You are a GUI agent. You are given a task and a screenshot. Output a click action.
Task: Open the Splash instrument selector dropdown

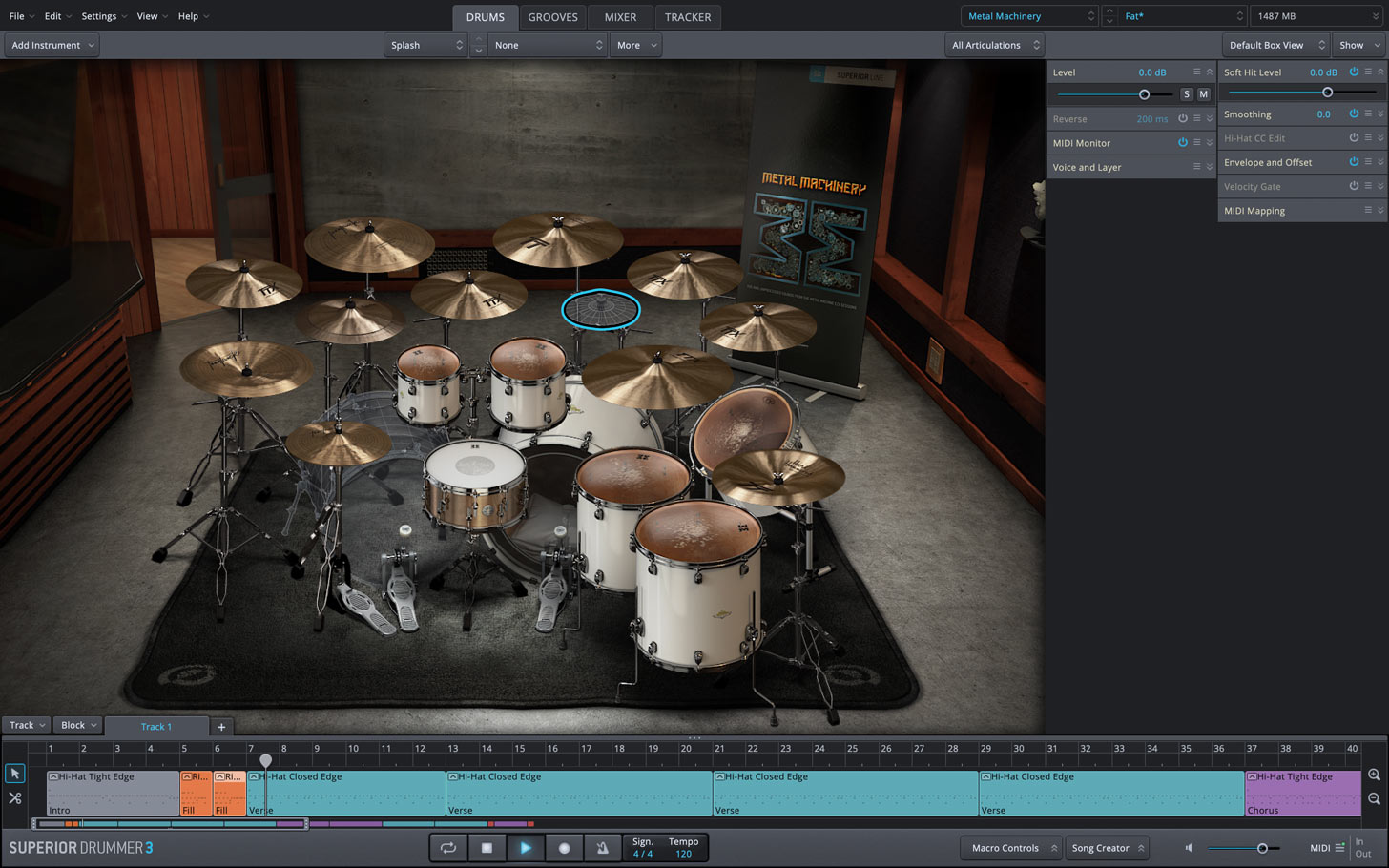pos(425,45)
